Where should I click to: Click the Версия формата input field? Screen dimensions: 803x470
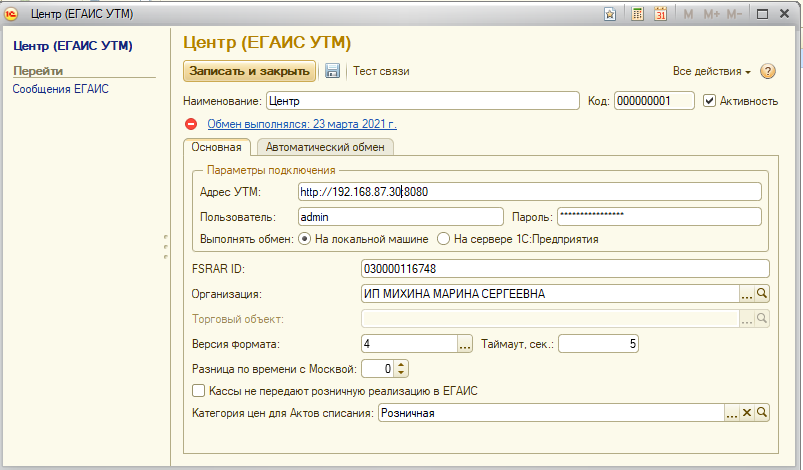pos(409,344)
